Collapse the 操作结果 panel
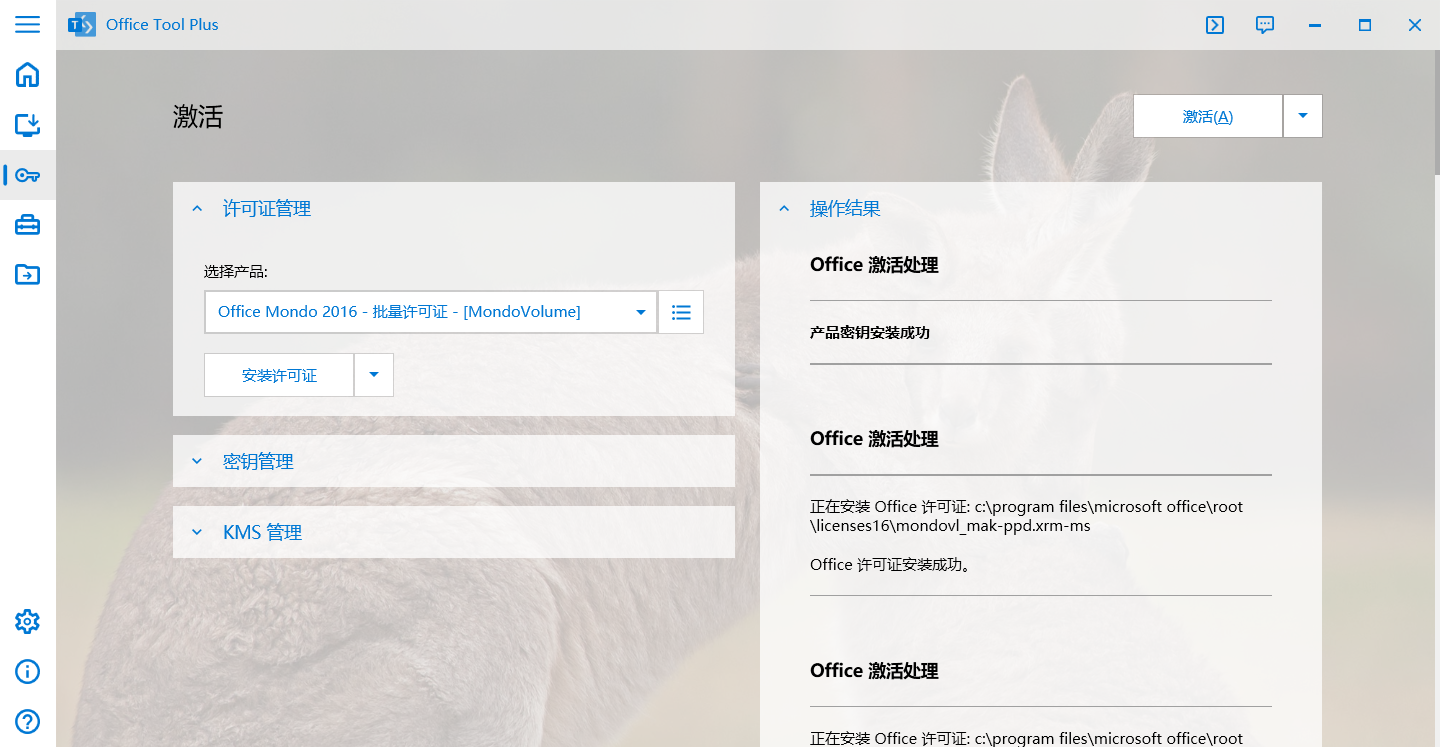The height and width of the screenshot is (747, 1440). coord(784,208)
